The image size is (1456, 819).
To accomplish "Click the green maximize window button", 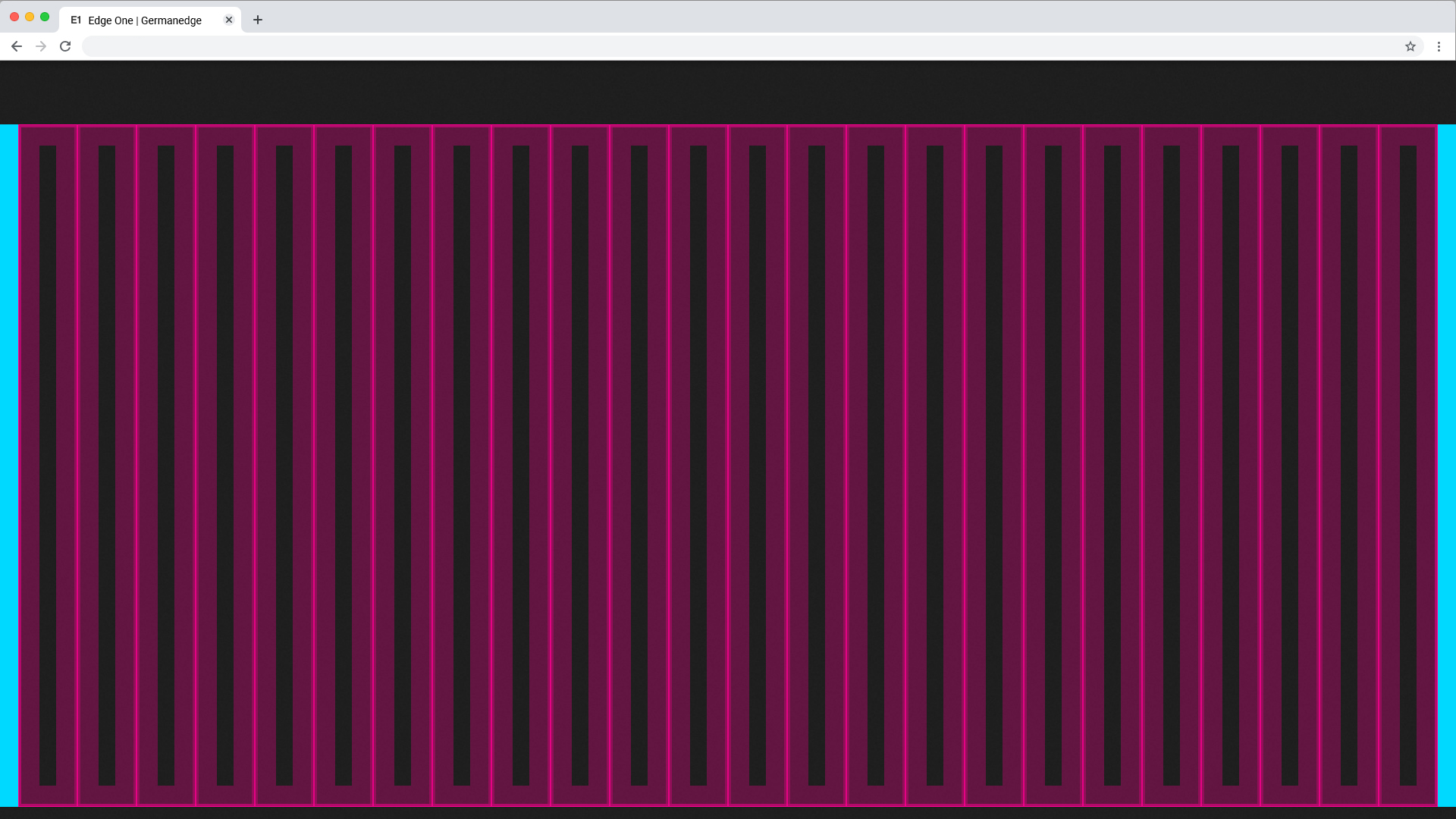I will click(45, 17).
